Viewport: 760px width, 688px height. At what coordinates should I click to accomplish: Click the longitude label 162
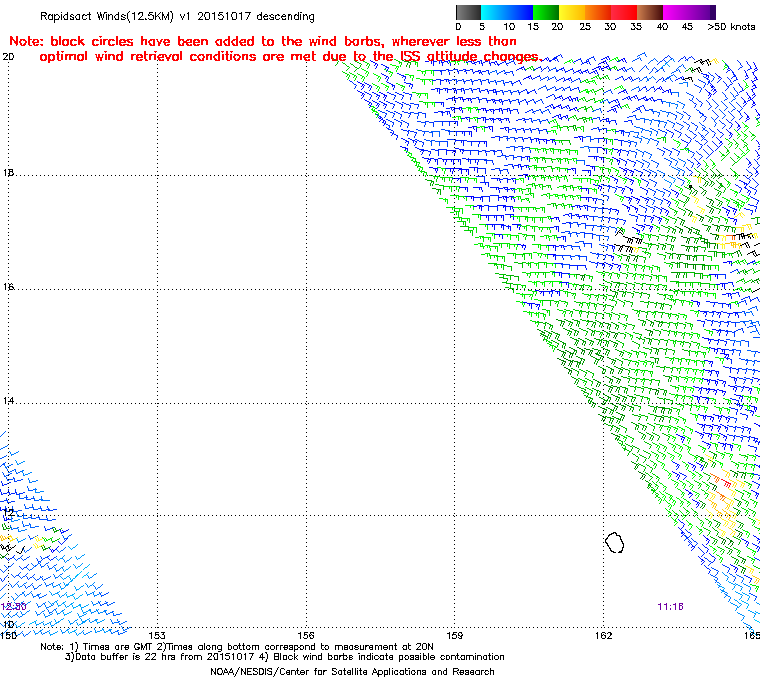coord(603,636)
